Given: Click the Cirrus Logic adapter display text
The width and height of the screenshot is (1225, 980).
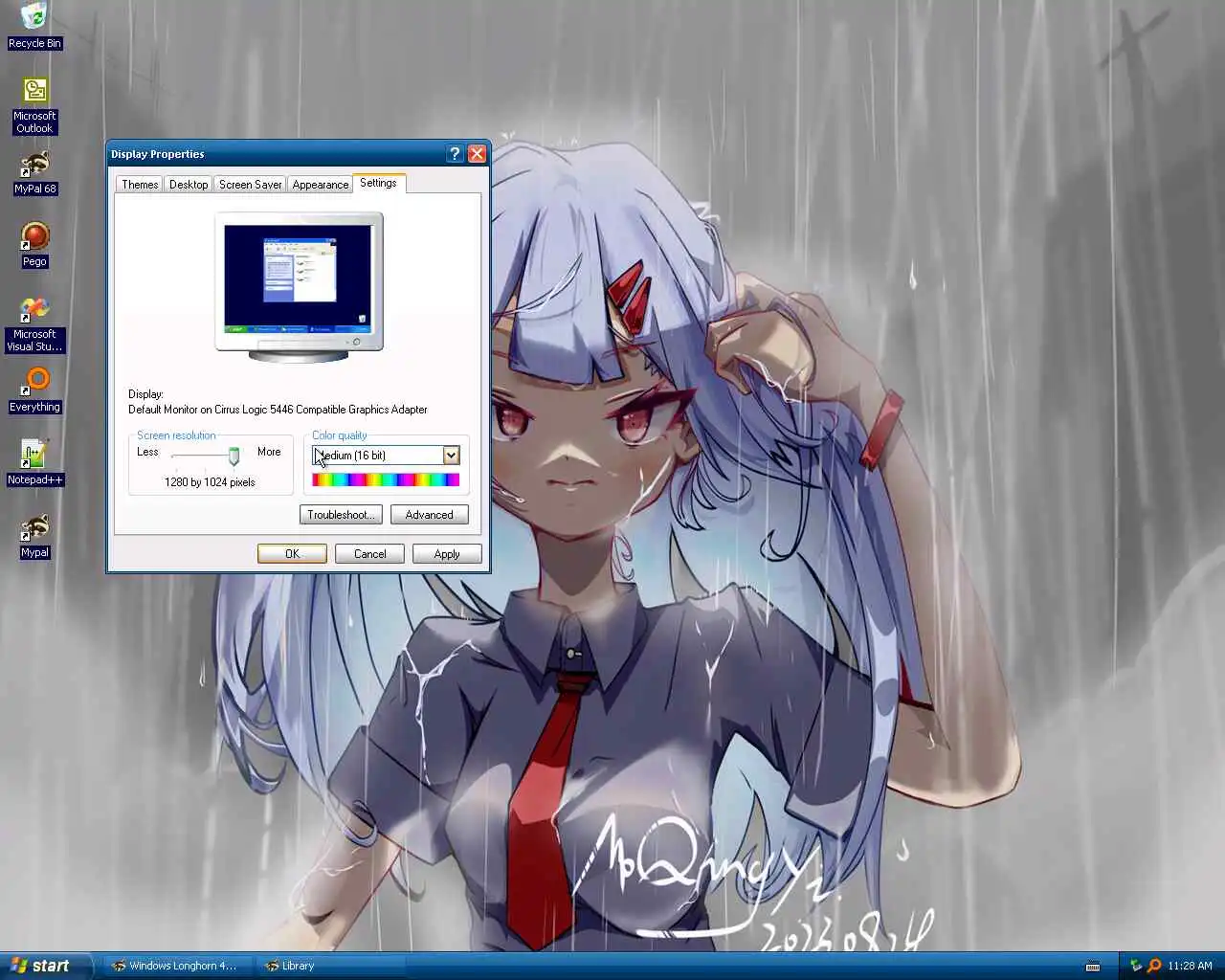Looking at the screenshot, I should pos(278,410).
